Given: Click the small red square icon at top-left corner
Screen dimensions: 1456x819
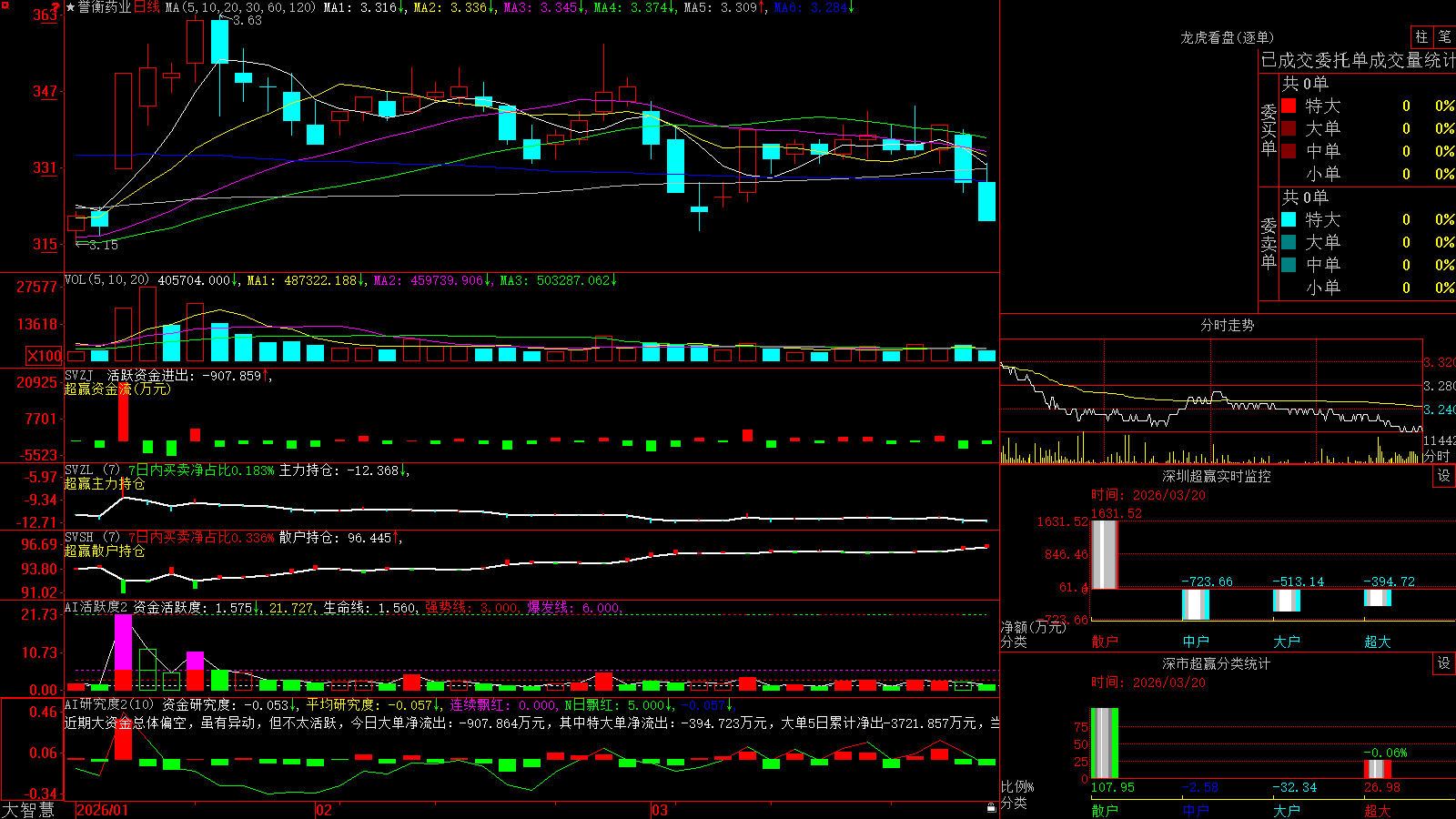Looking at the screenshot, I should click(5, 5).
